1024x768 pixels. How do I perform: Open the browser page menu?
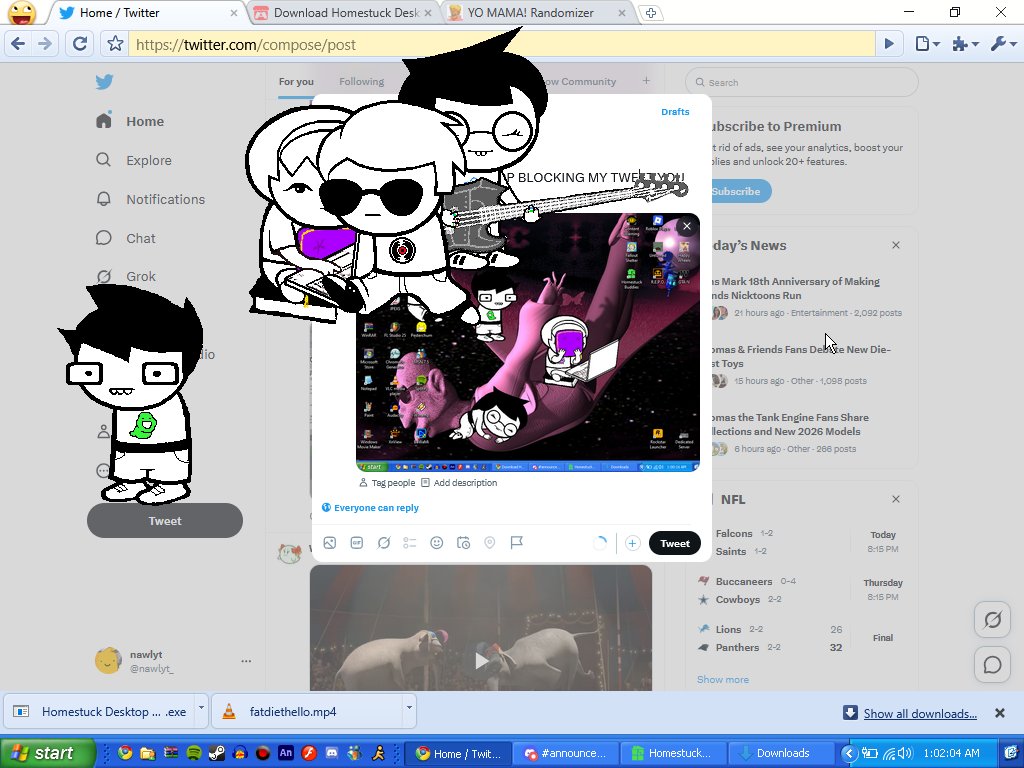927,44
